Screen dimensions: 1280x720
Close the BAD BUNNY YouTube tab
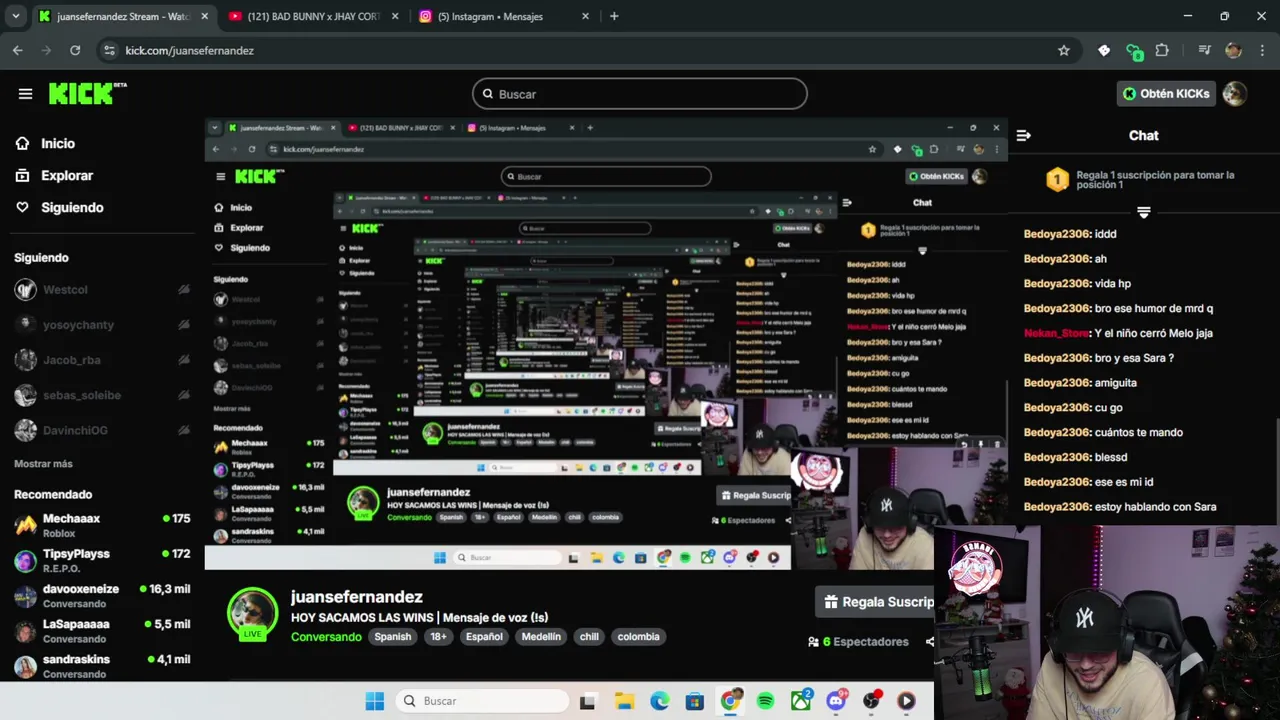pyautogui.click(x=395, y=16)
